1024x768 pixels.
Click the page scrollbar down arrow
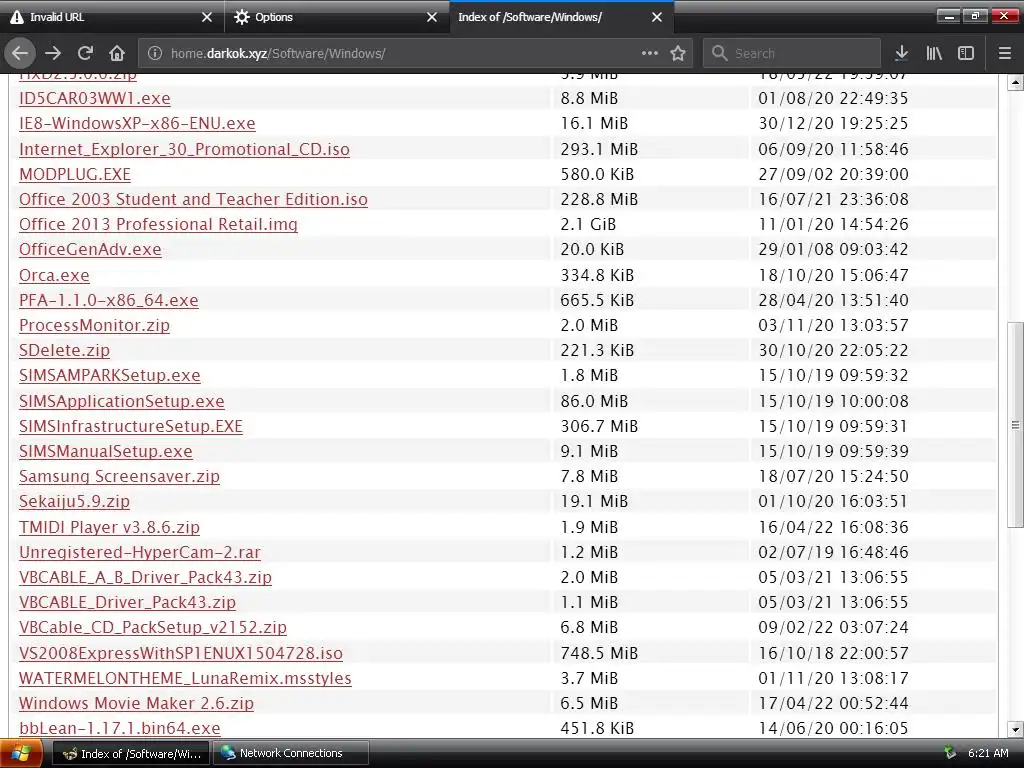pos(1015,729)
